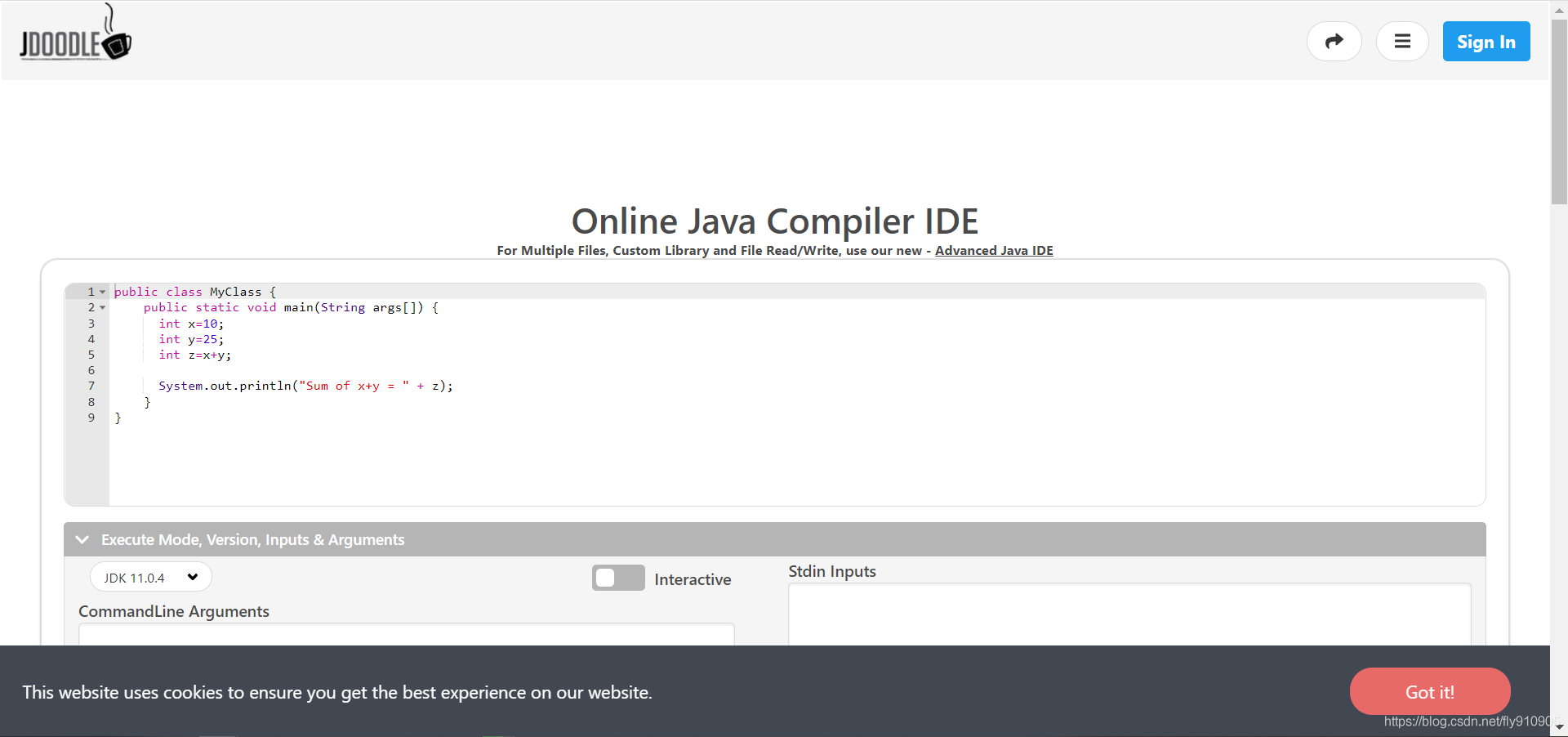The width and height of the screenshot is (1568, 737).
Task: Click line number 9 in gutter
Action: 91,418
